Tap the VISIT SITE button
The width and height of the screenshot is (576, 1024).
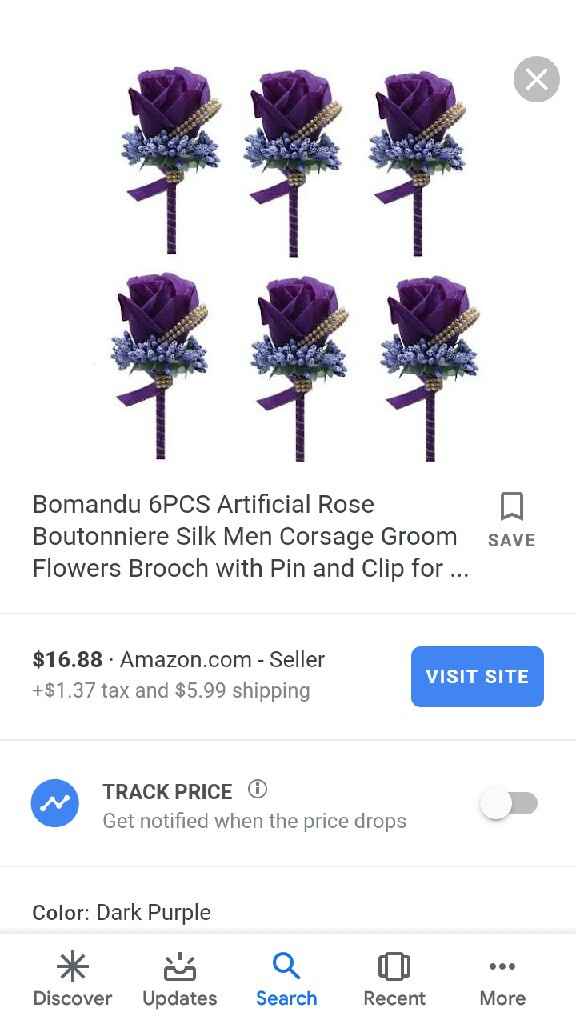pyautogui.click(x=477, y=676)
